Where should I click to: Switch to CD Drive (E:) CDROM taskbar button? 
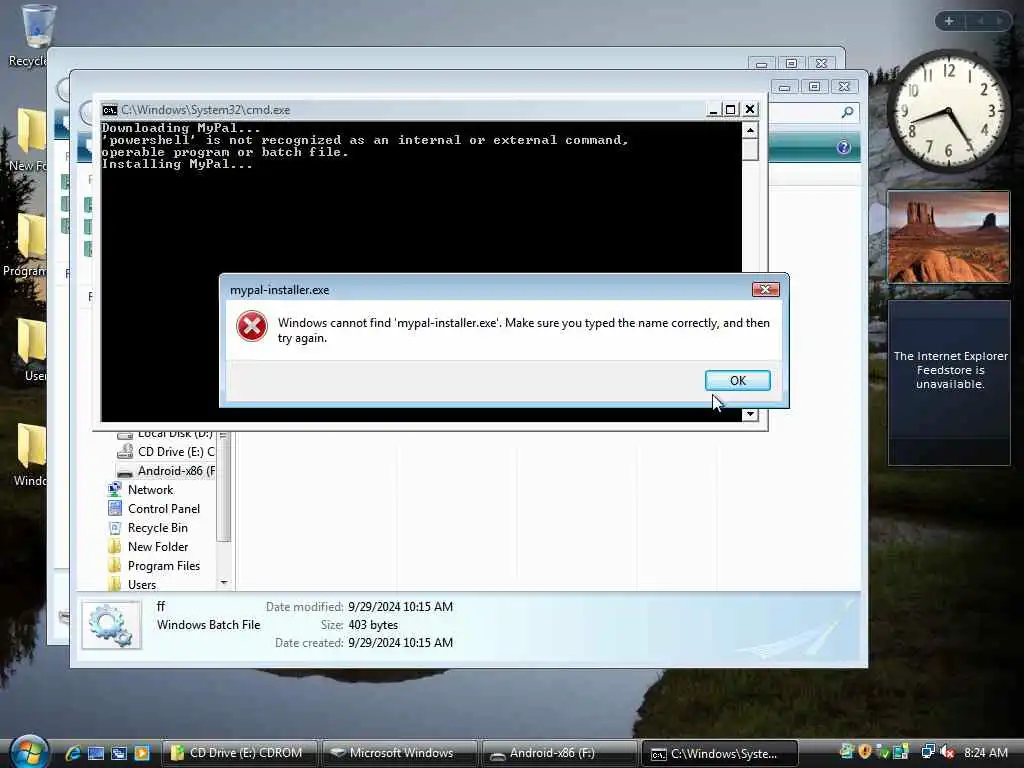(238, 753)
